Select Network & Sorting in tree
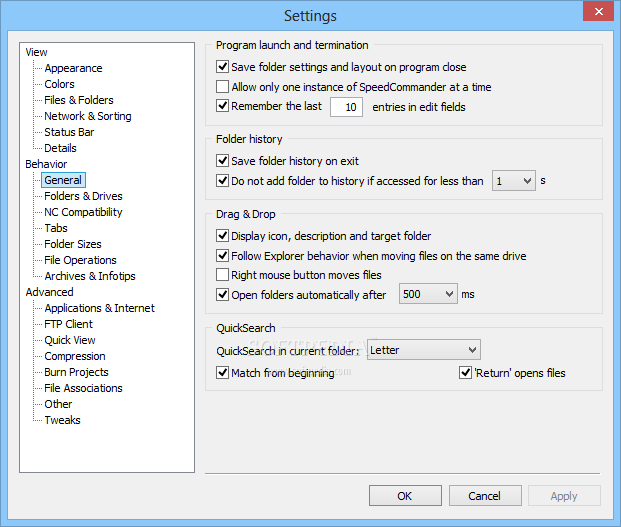Viewport: 621px width, 527px height. tap(88, 116)
